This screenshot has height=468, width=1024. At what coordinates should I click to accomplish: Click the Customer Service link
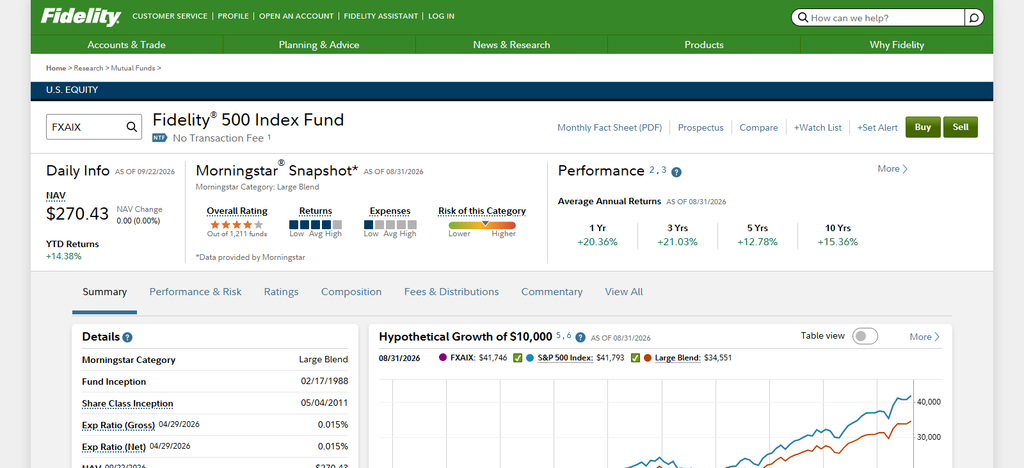(170, 16)
